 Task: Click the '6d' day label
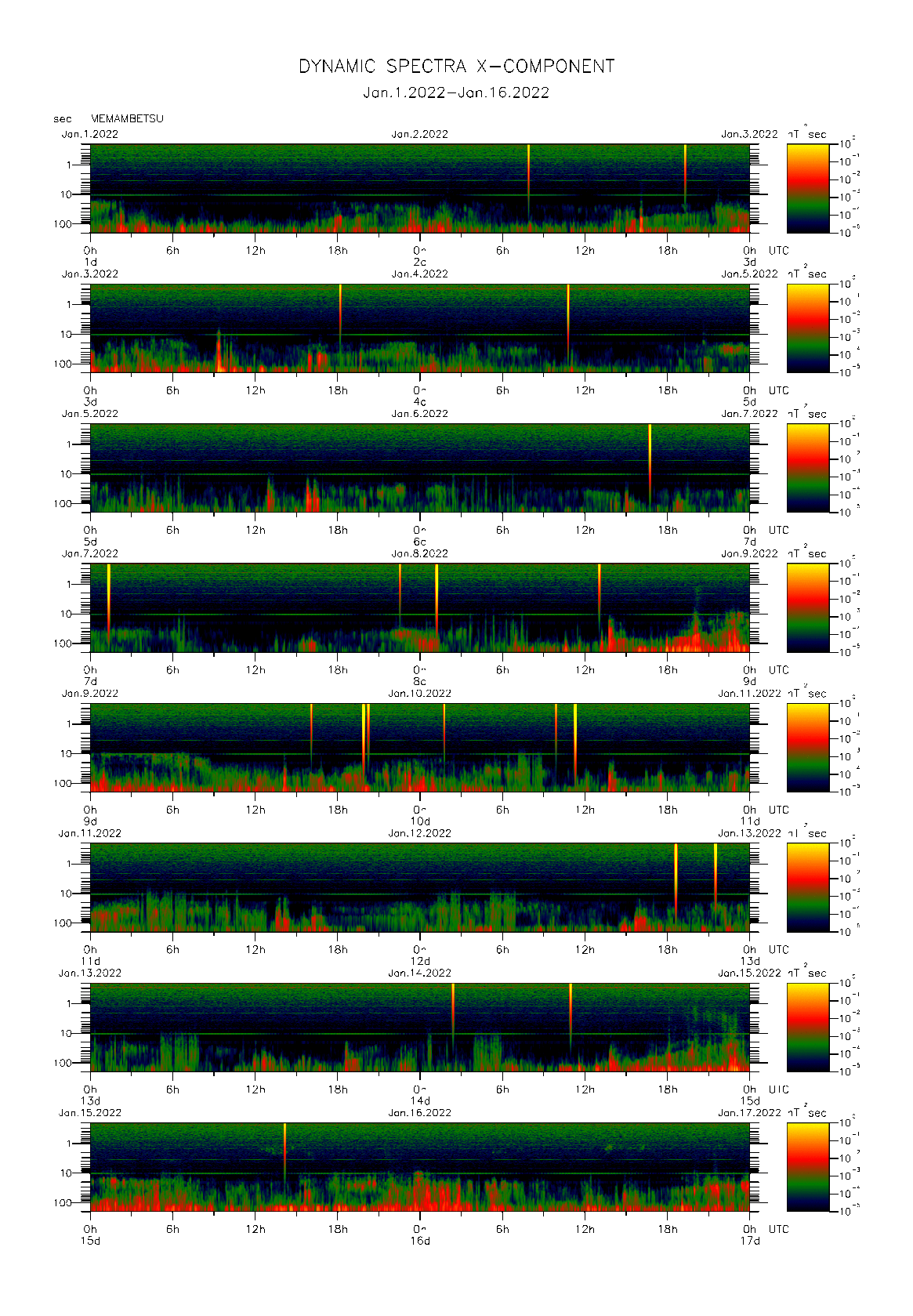coord(420,542)
